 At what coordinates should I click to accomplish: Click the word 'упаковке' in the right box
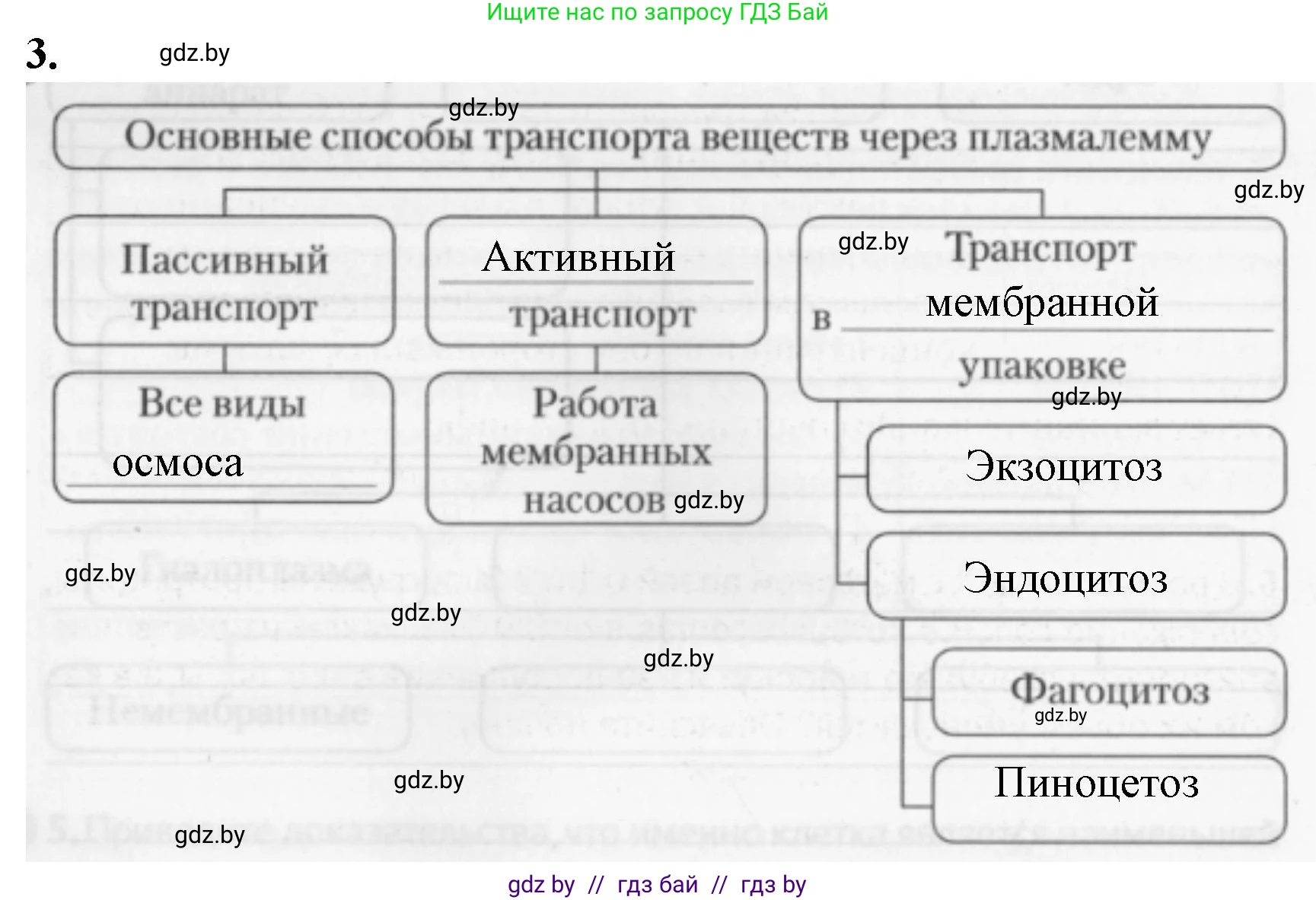(x=1041, y=366)
